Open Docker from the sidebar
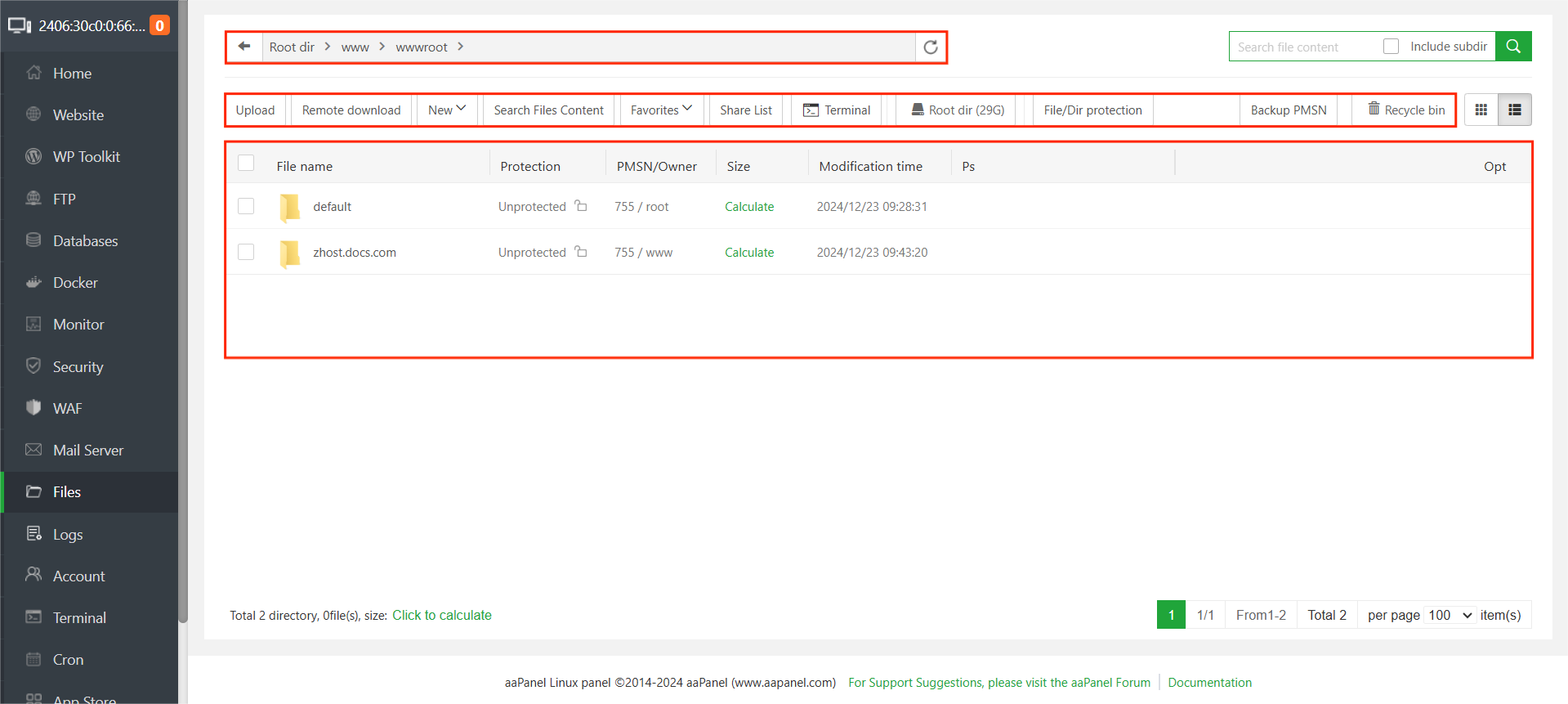1568x704 pixels. pos(75,283)
